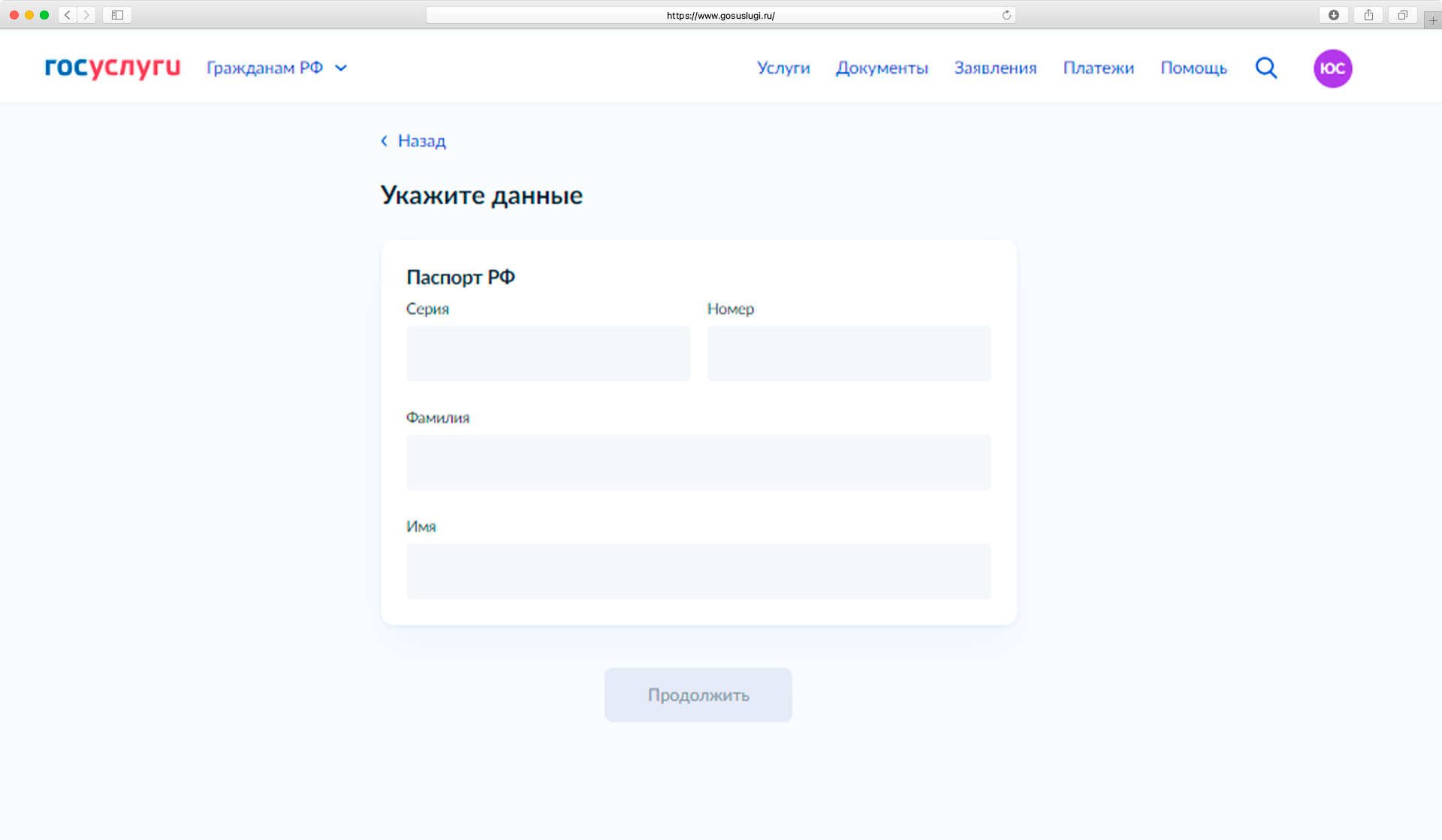Focus the Имя input field
Viewport: 1442px width, 840px height.
coord(699,571)
